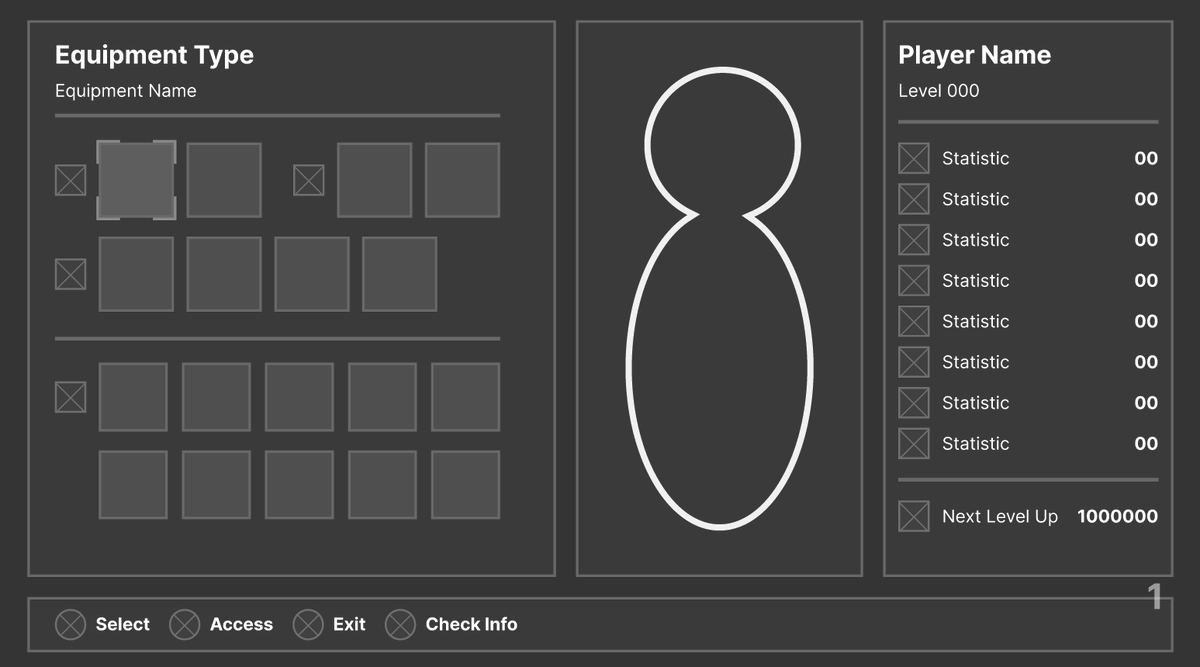Select the middle slot in the upper five-slot row
The height and width of the screenshot is (667, 1200).
299,397
